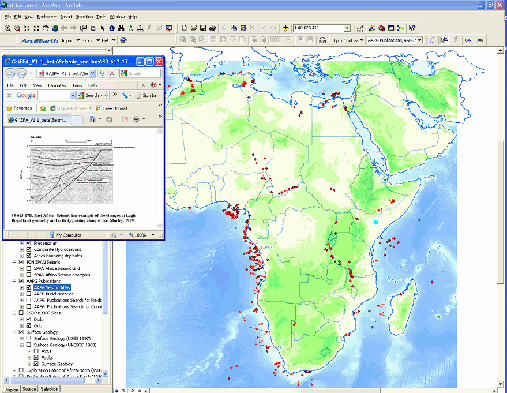Open Favorites menu in browser window

point(57,85)
